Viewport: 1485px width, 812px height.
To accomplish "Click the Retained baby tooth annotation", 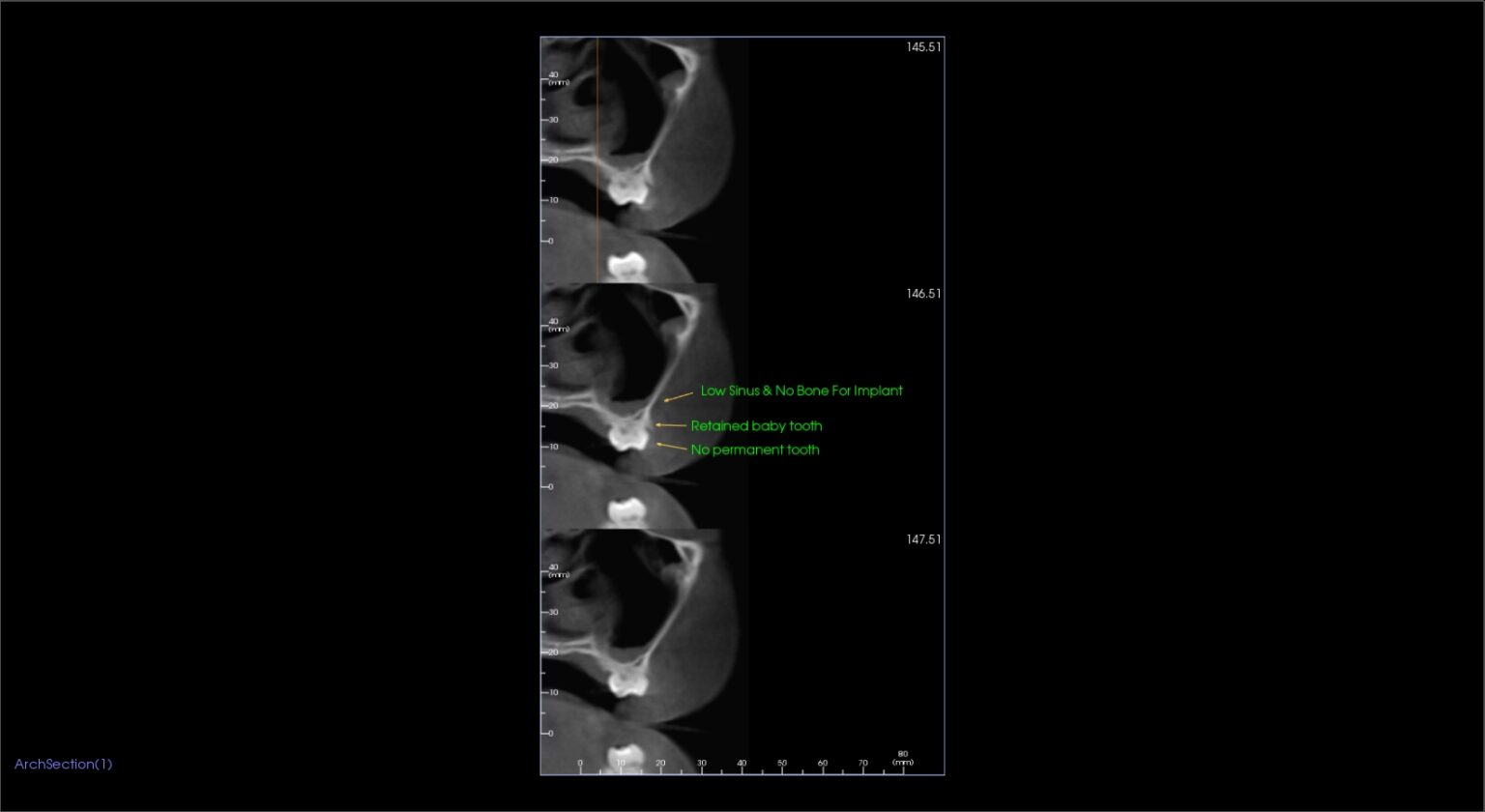I will 757,425.
